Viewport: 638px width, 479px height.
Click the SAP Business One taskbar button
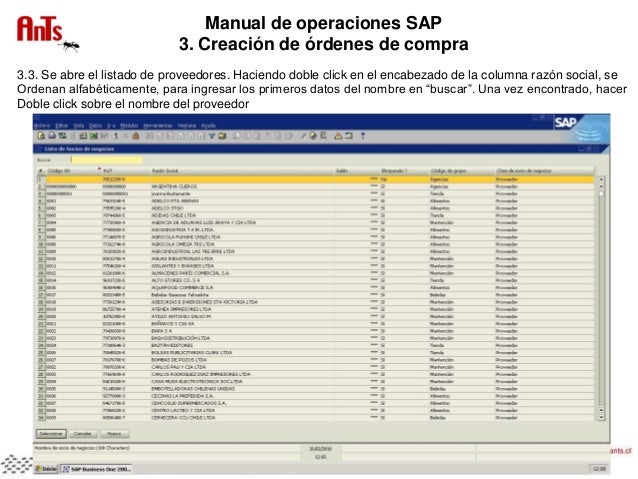96,469
